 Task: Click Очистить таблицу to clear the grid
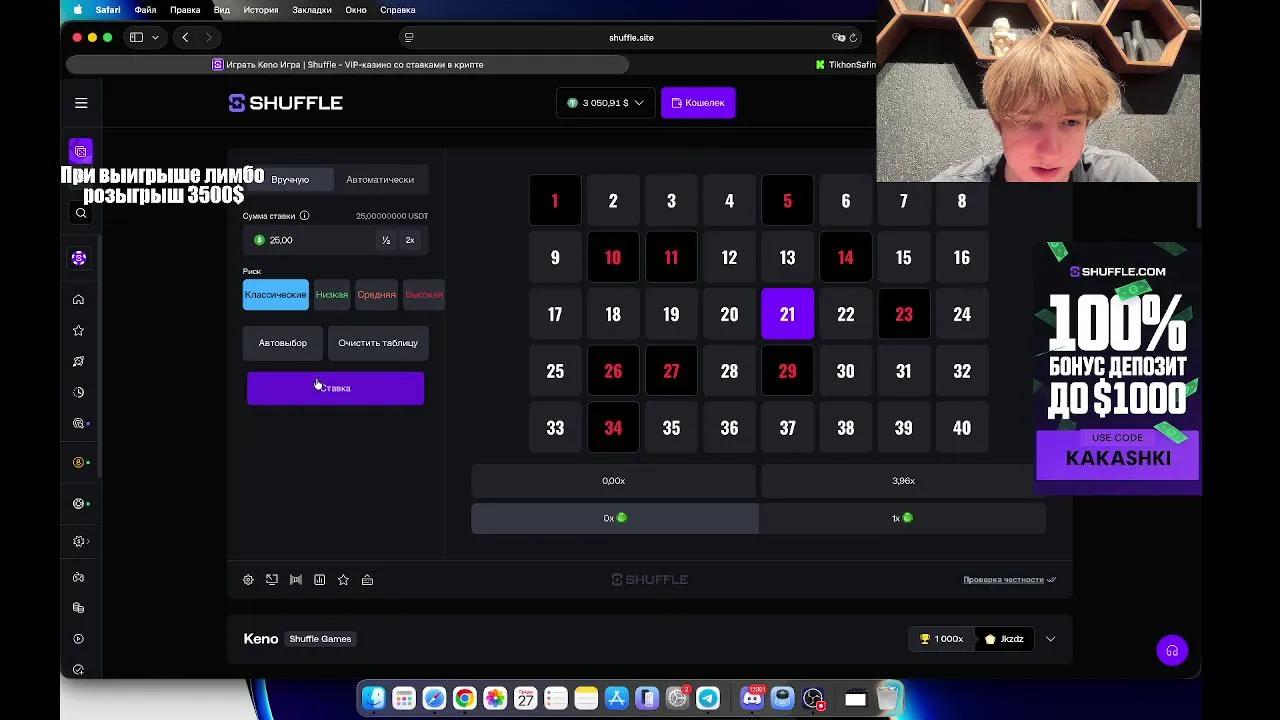tap(378, 343)
